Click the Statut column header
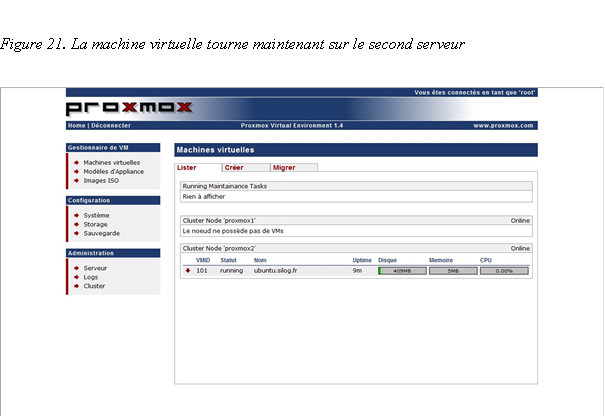 pyautogui.click(x=228, y=260)
